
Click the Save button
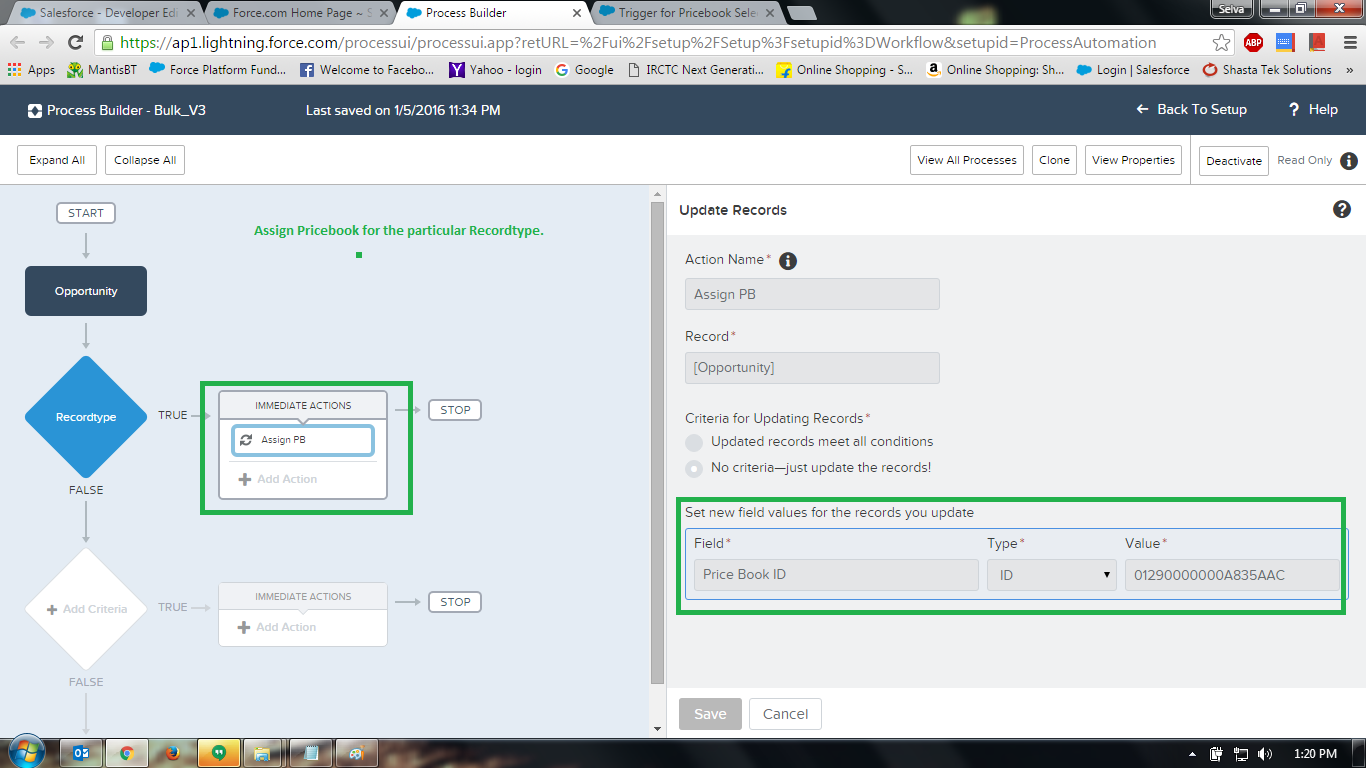(x=710, y=714)
